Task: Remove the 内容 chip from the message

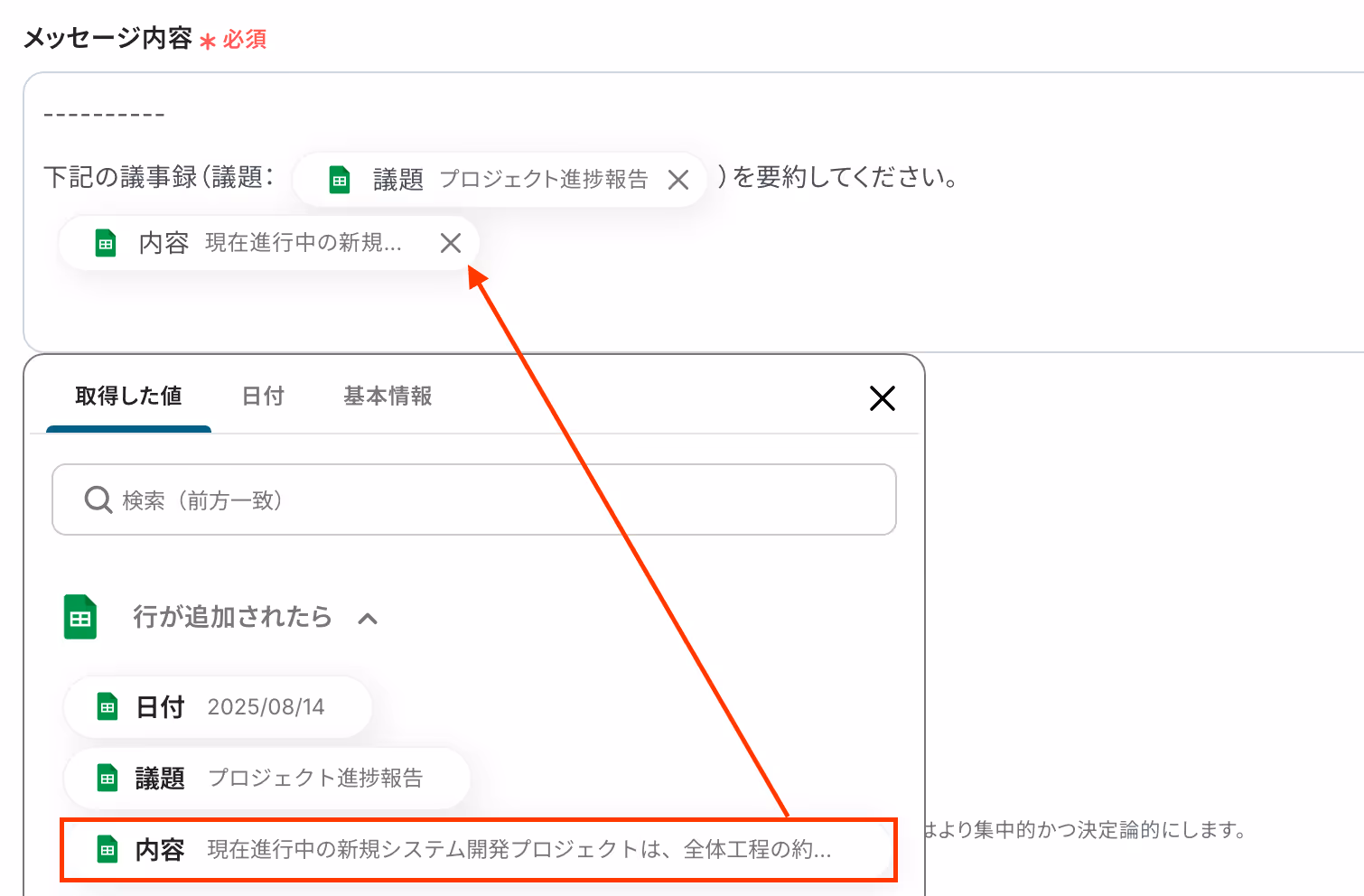Action: (451, 243)
